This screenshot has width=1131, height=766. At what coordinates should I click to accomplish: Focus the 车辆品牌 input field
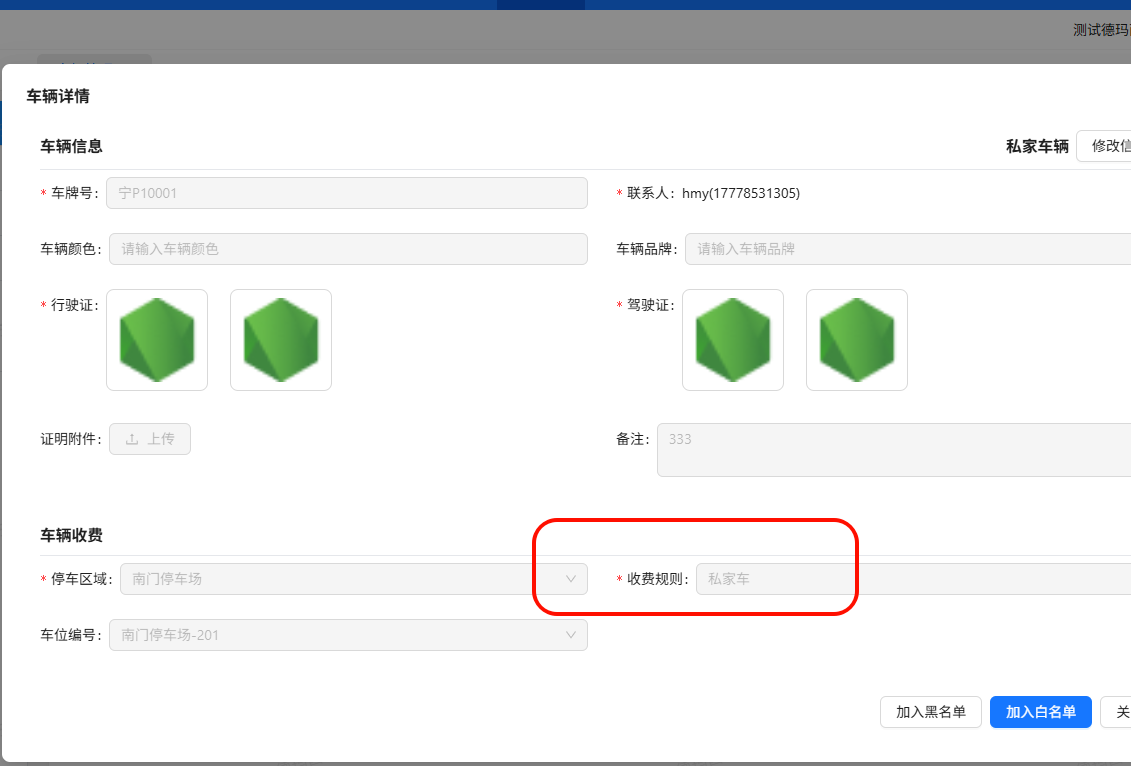[906, 249]
